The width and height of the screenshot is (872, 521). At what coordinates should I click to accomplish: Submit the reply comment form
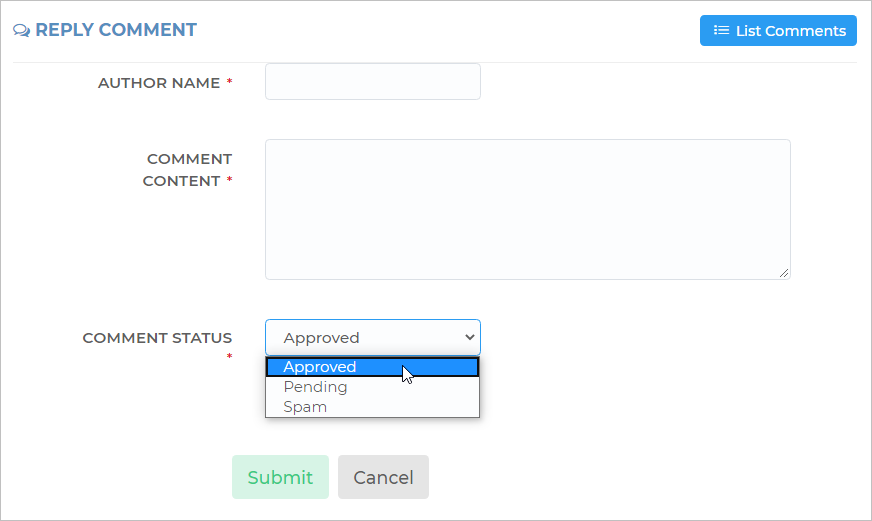point(280,477)
